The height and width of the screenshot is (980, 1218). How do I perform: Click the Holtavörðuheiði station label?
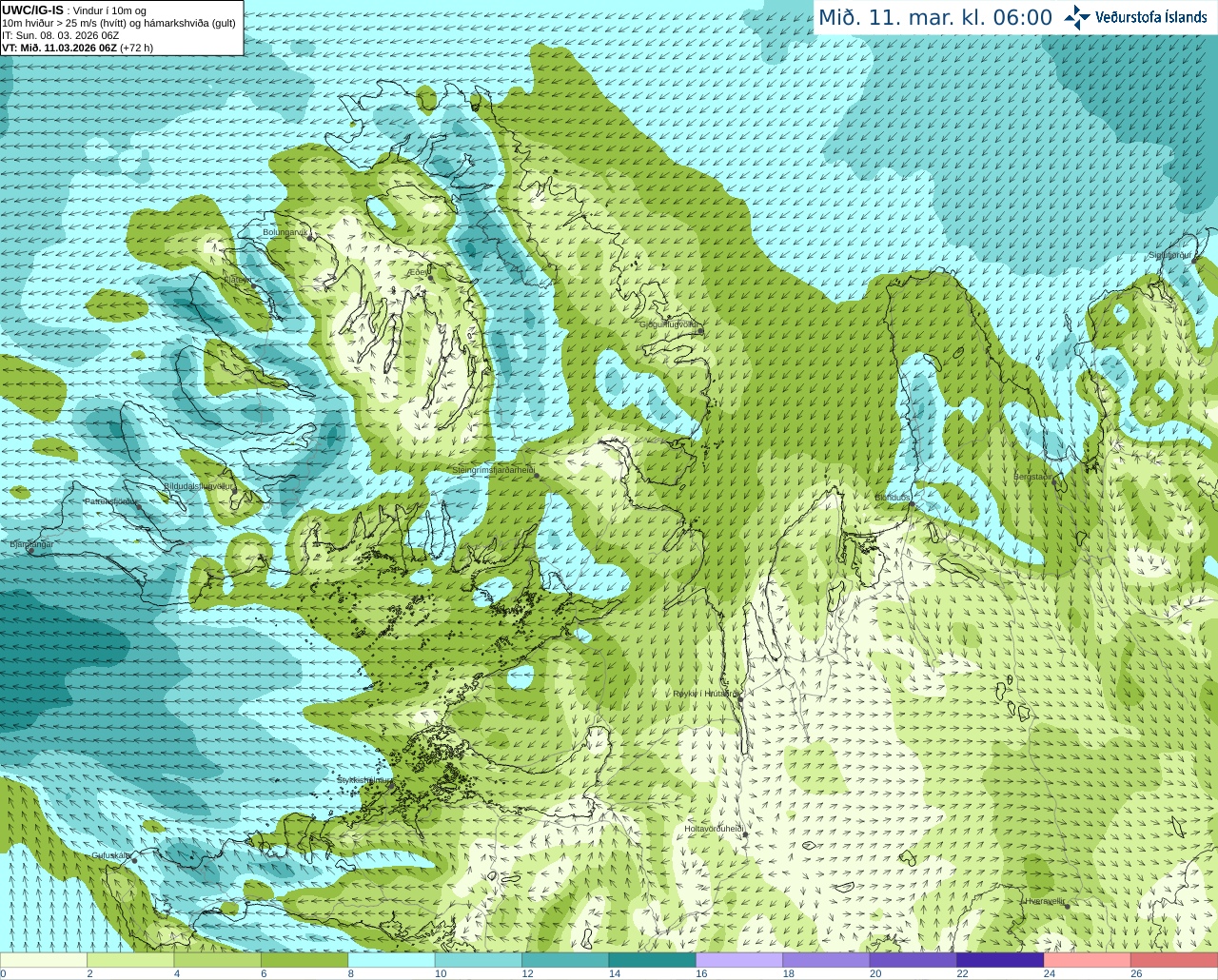[x=713, y=829]
